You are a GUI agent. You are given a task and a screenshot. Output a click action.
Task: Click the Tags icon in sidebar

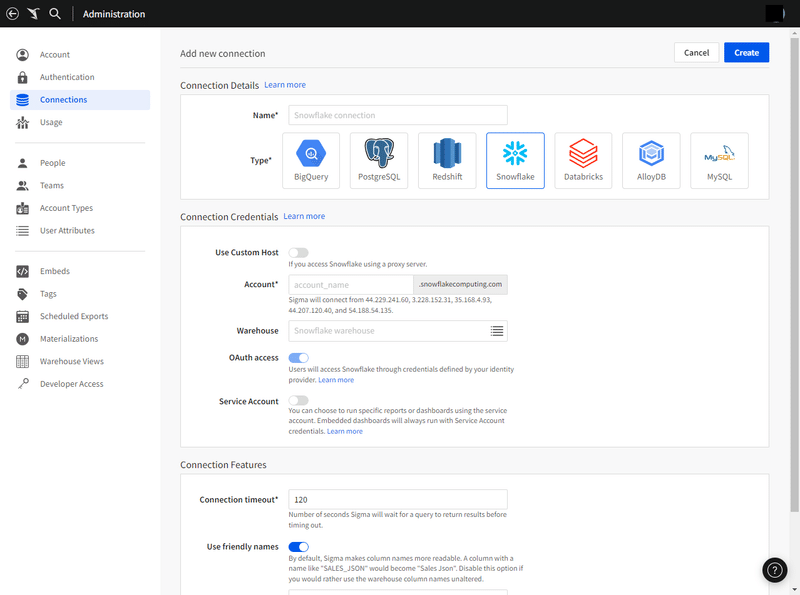coord(22,294)
